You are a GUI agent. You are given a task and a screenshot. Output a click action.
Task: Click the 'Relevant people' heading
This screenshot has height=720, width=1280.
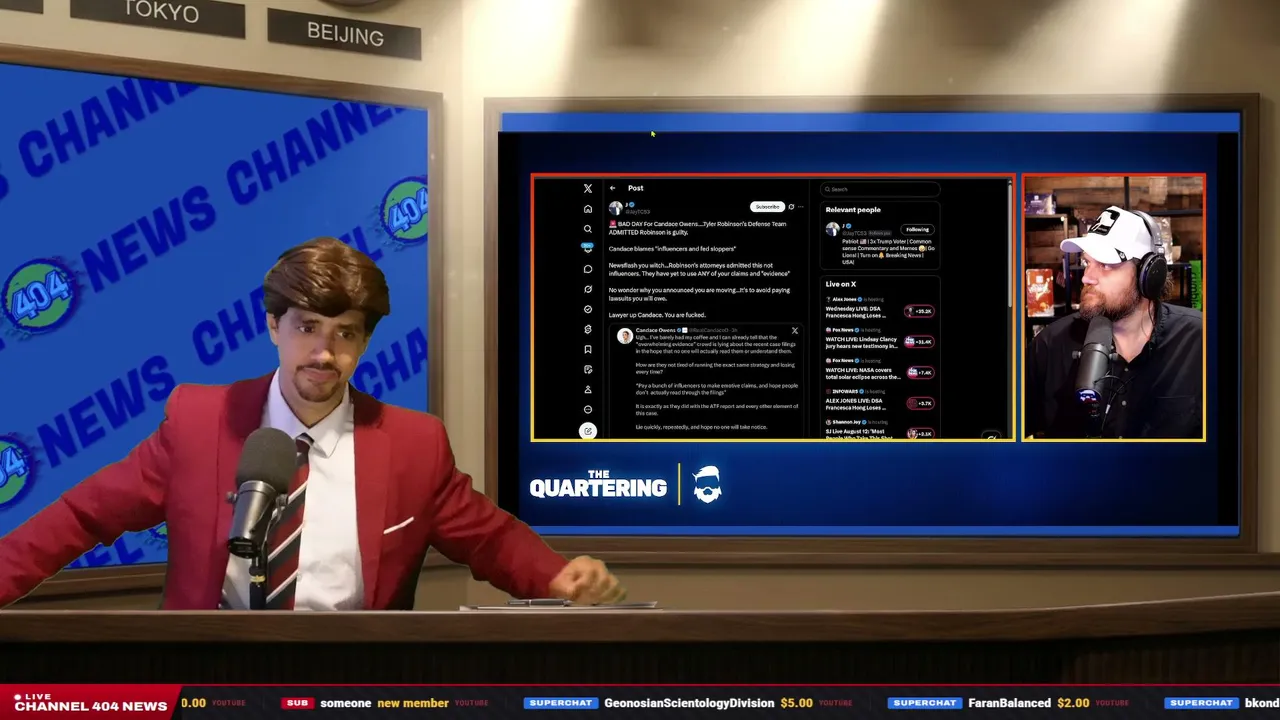[x=853, y=210]
